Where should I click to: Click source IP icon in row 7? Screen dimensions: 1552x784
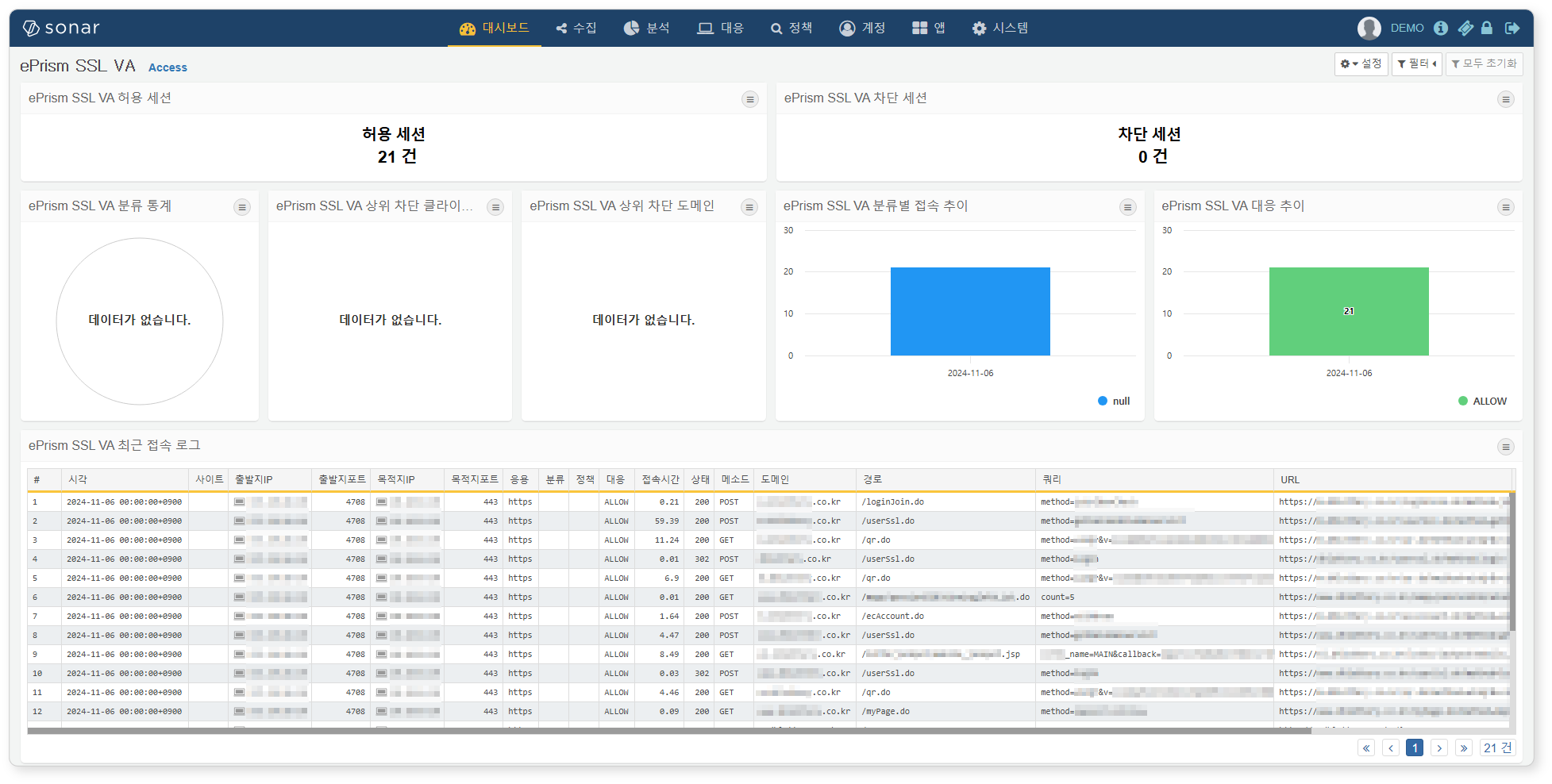[x=239, y=616]
